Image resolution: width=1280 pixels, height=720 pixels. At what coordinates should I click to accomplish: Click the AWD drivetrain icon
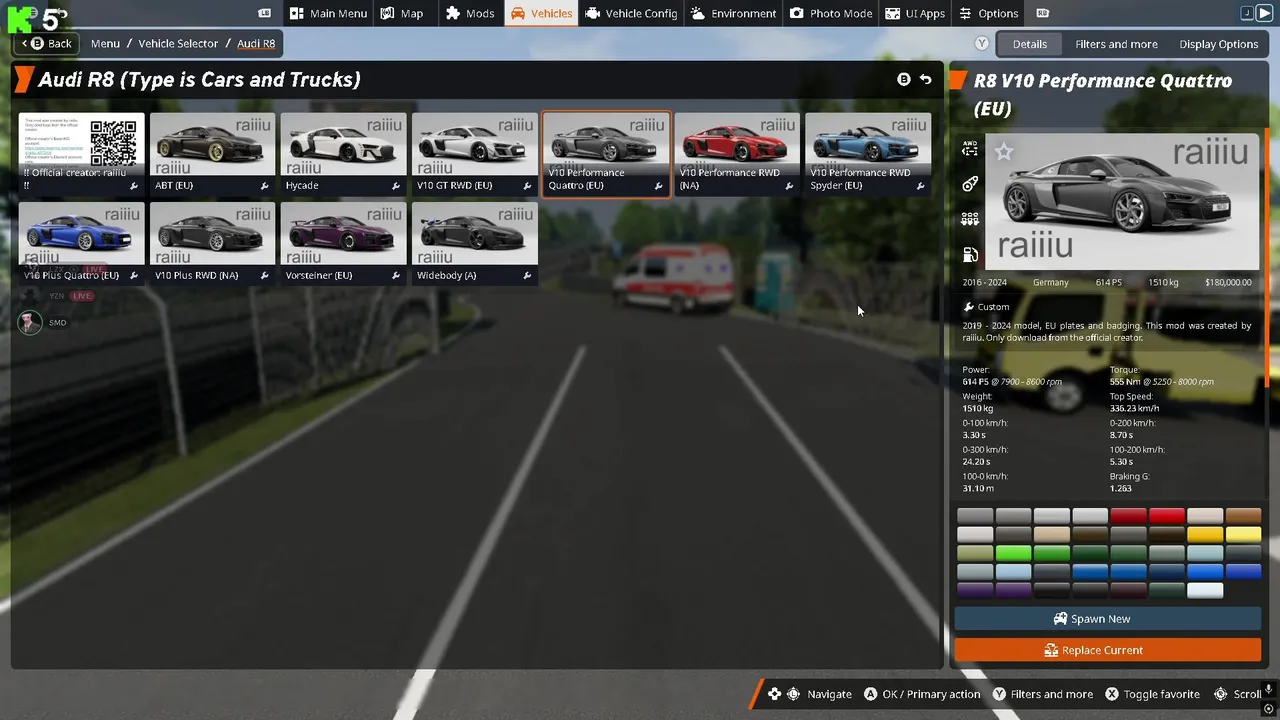coord(970,148)
